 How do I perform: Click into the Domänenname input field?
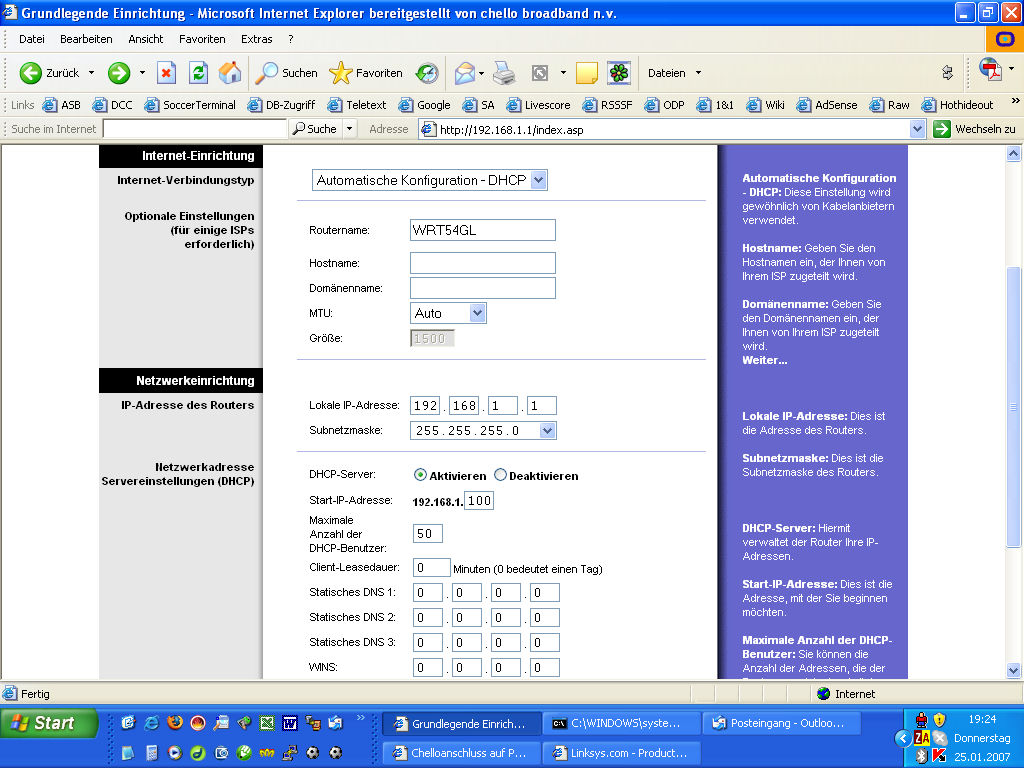point(483,288)
